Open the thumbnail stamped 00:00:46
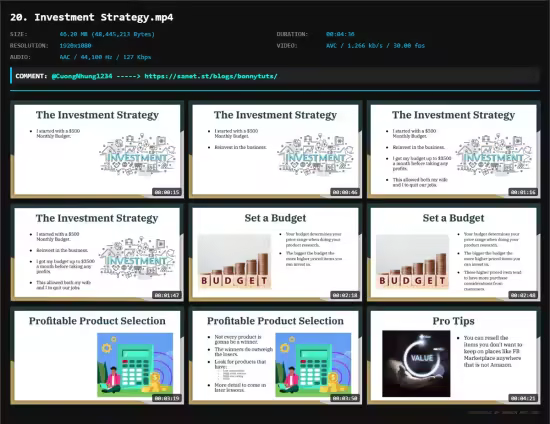The image size is (550, 424). pos(275,150)
